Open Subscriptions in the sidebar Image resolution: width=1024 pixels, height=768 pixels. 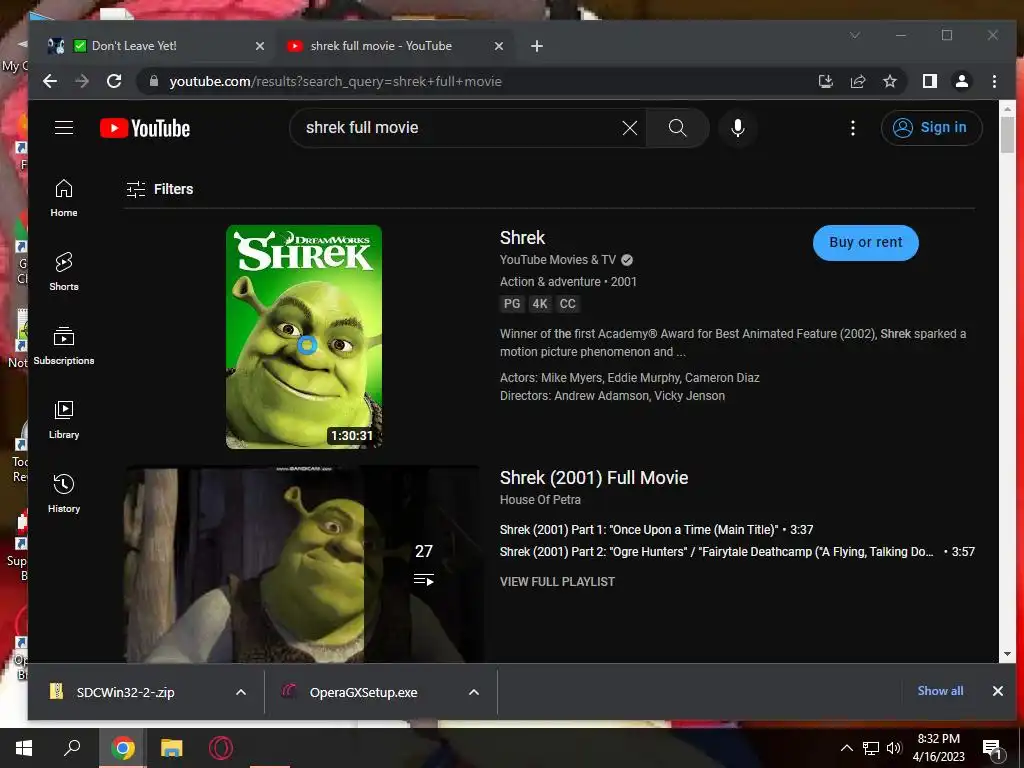click(x=63, y=345)
